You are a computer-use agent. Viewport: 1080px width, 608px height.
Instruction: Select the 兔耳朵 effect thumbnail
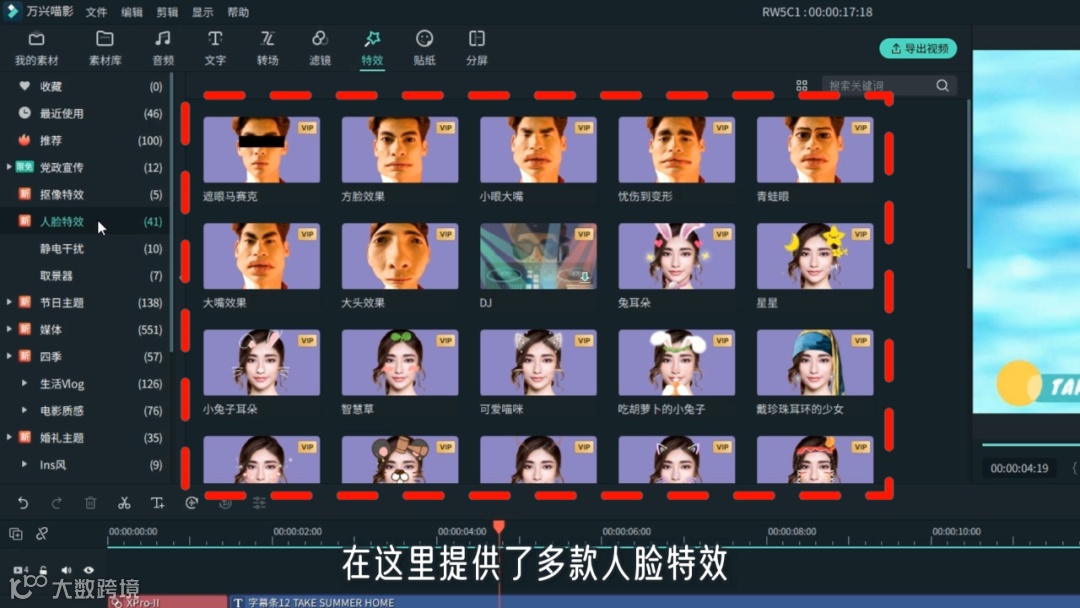tap(675, 255)
